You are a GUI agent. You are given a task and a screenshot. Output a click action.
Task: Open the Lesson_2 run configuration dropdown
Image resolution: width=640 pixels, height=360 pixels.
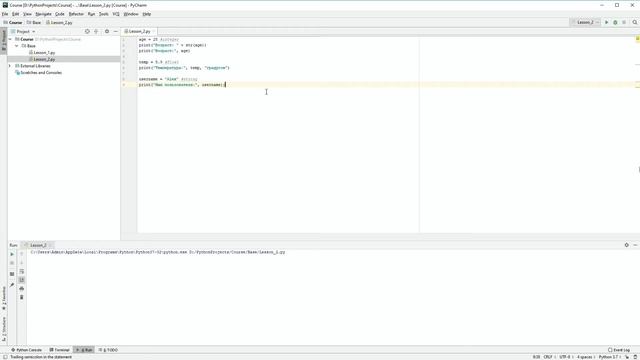coord(585,22)
